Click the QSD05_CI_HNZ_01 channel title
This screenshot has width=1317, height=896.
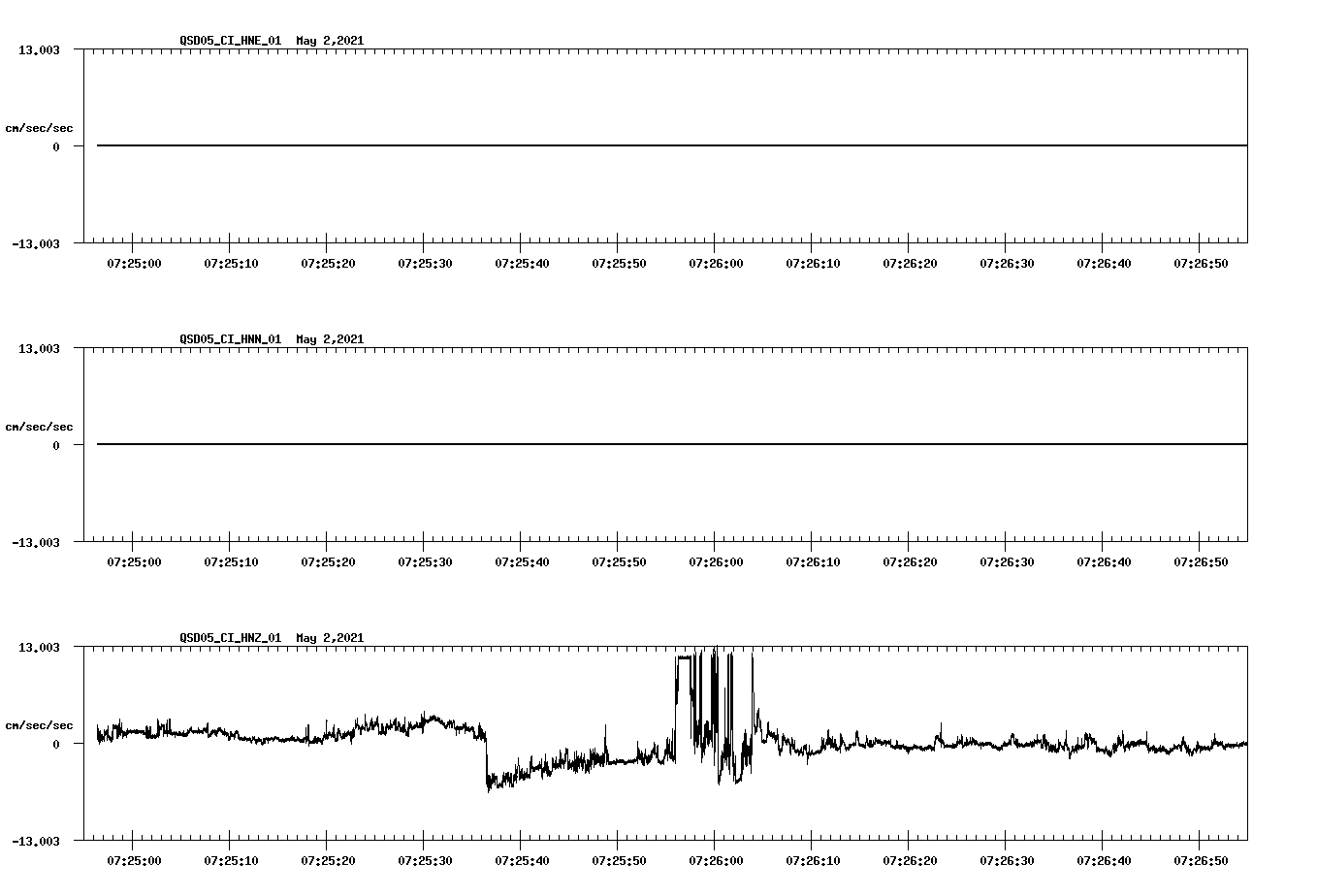(228, 638)
